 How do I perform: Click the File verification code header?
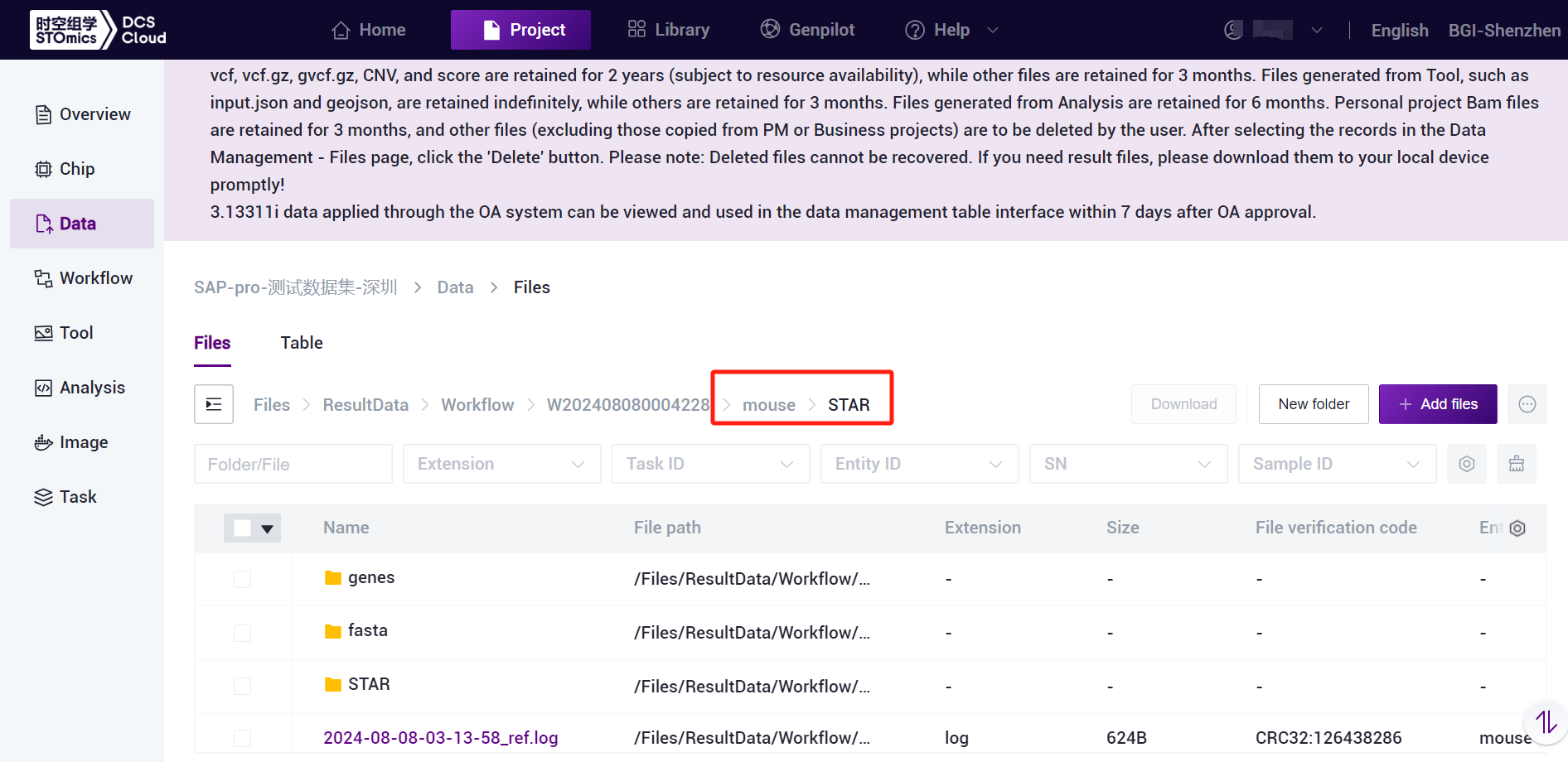coord(1336,528)
